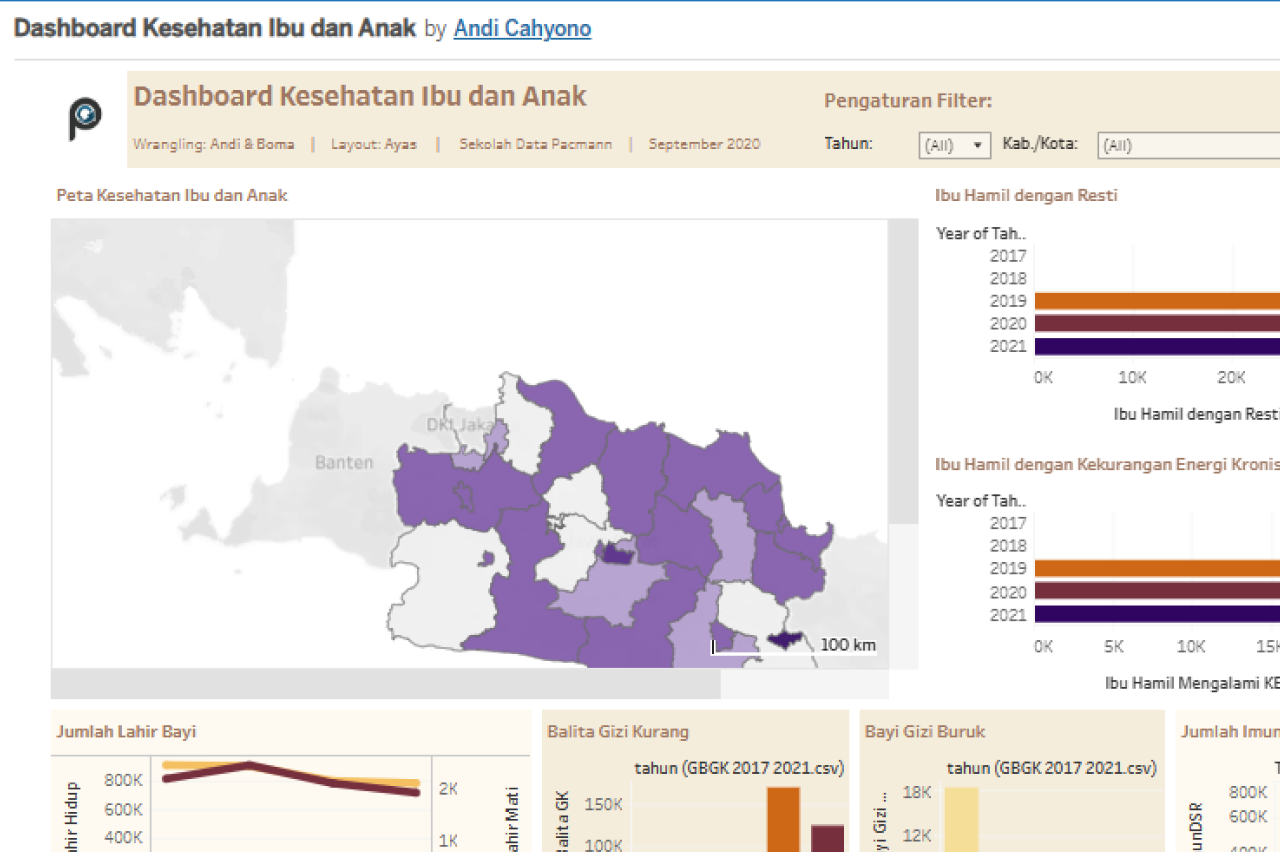Click the Peta Kesehatan Ibu dan Anak title
The height and width of the screenshot is (852, 1280).
coord(172,195)
